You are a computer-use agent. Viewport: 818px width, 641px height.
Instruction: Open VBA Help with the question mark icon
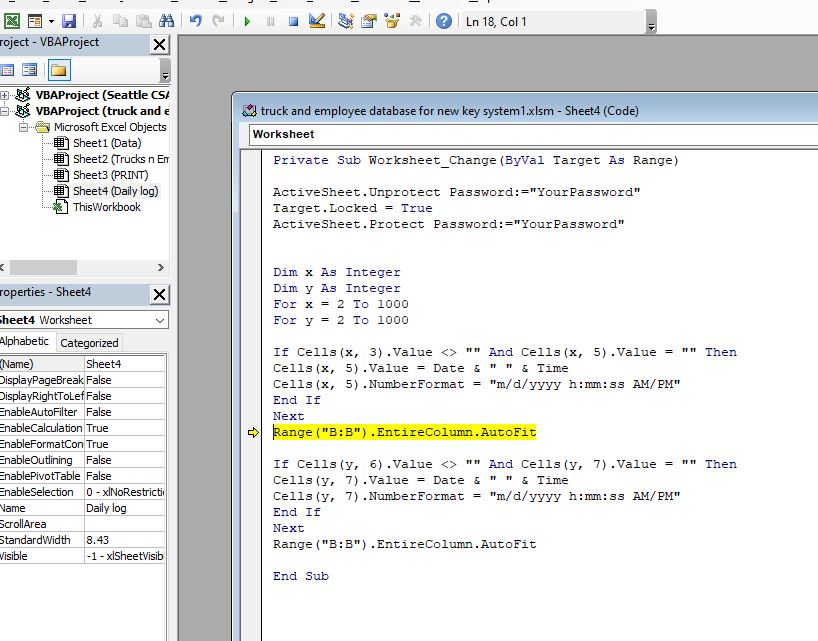pyautogui.click(x=443, y=21)
